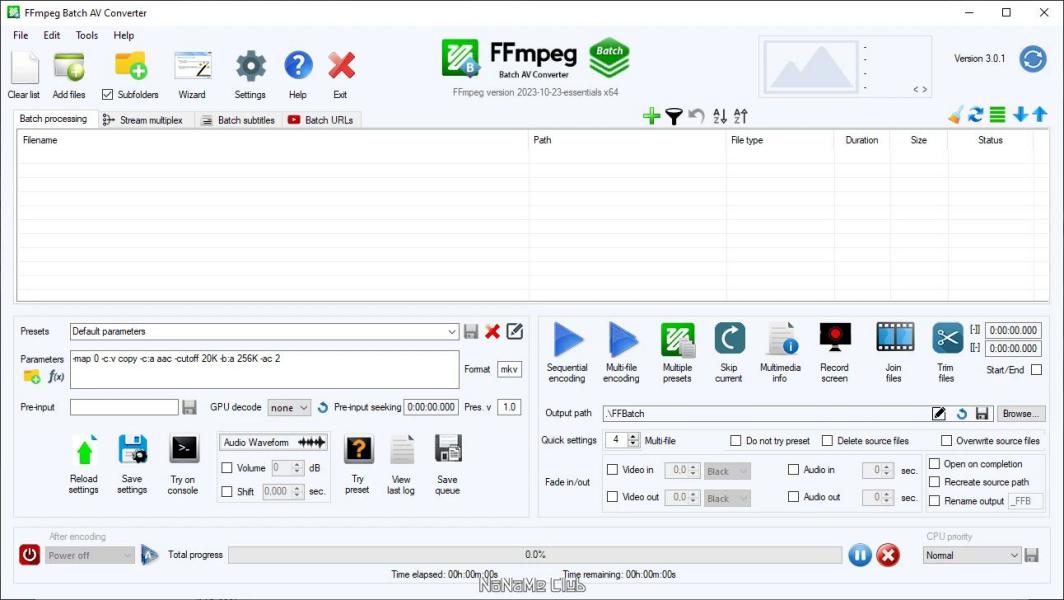Enable Open on completion
Viewport: 1064px width, 600px height.
(934, 464)
